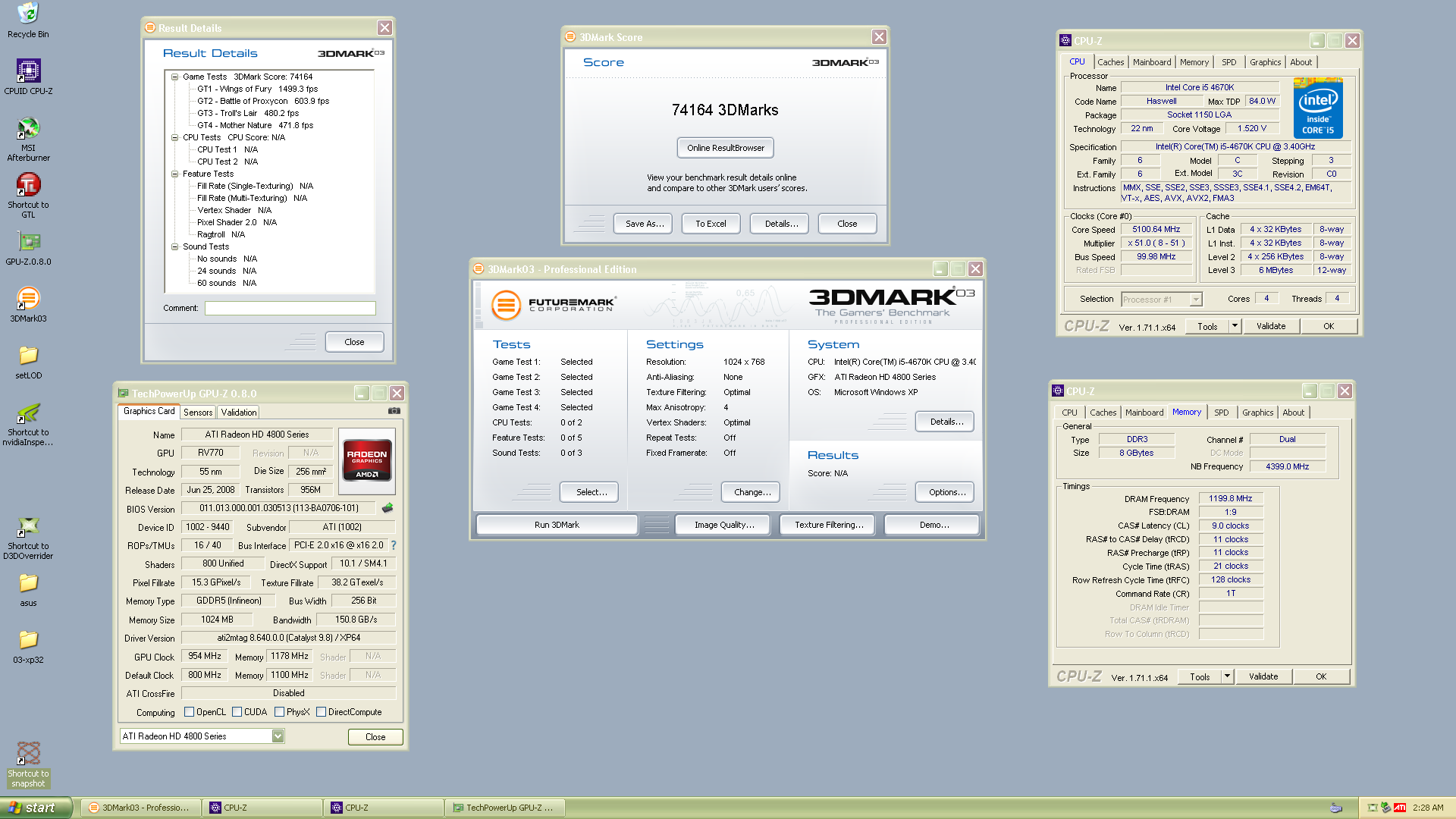Click the GPU-Z screenshot camera icon

click(x=394, y=411)
